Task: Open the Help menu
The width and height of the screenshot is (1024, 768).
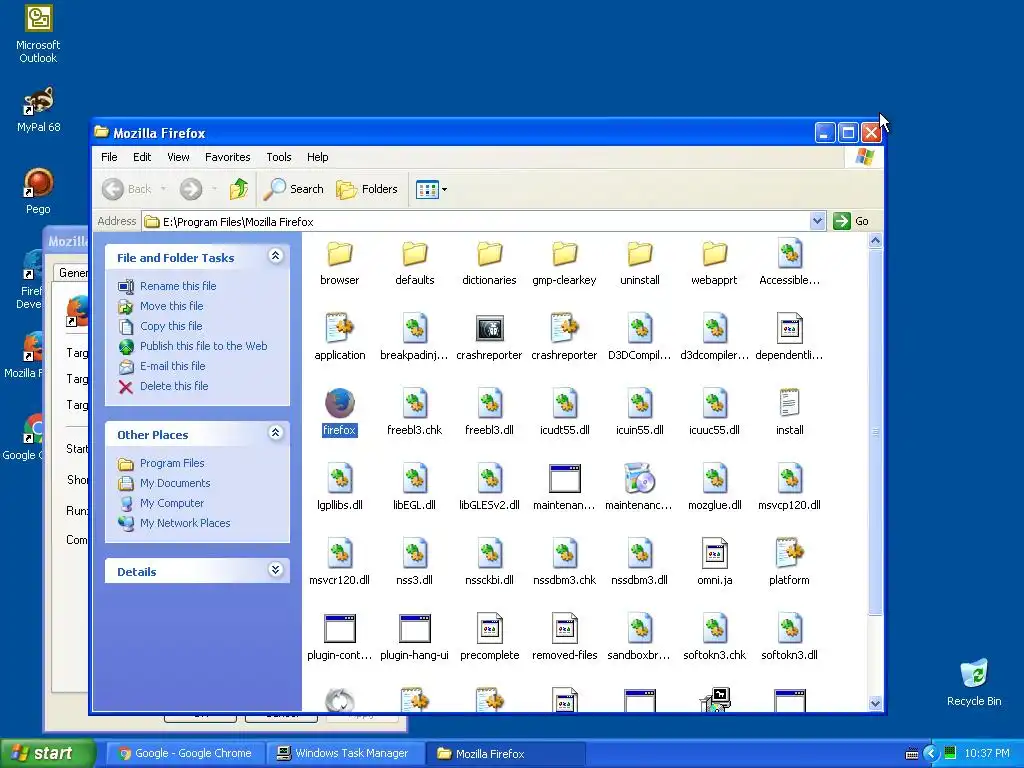Action: coord(317,157)
